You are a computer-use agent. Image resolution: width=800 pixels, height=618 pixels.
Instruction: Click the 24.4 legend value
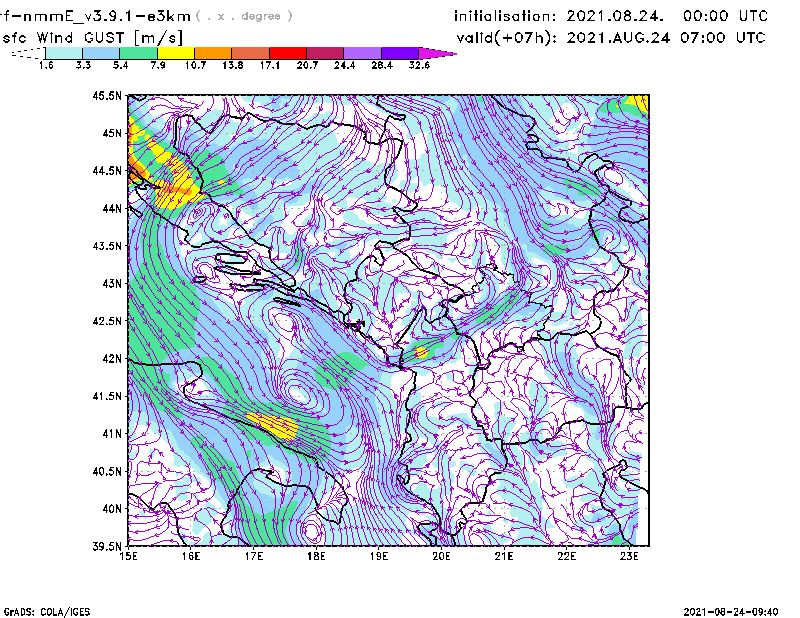pos(344,65)
